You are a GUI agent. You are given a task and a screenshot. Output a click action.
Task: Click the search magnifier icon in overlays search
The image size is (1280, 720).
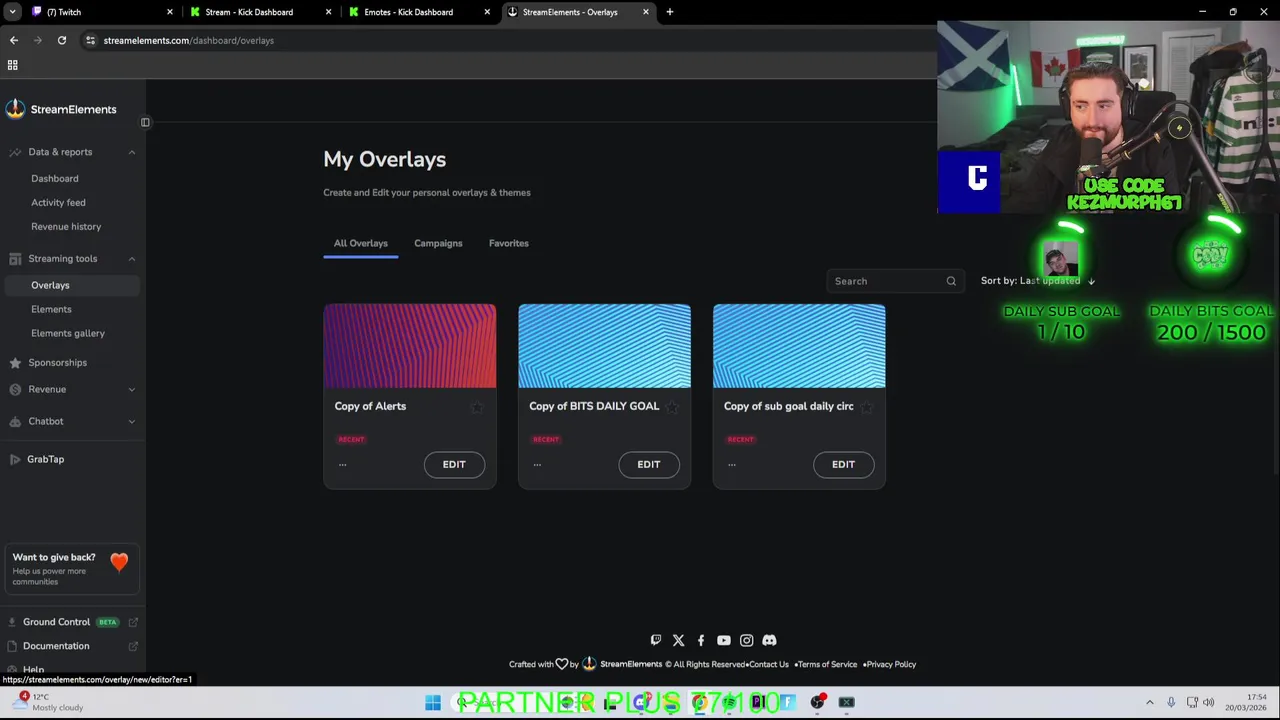pyautogui.click(x=951, y=281)
